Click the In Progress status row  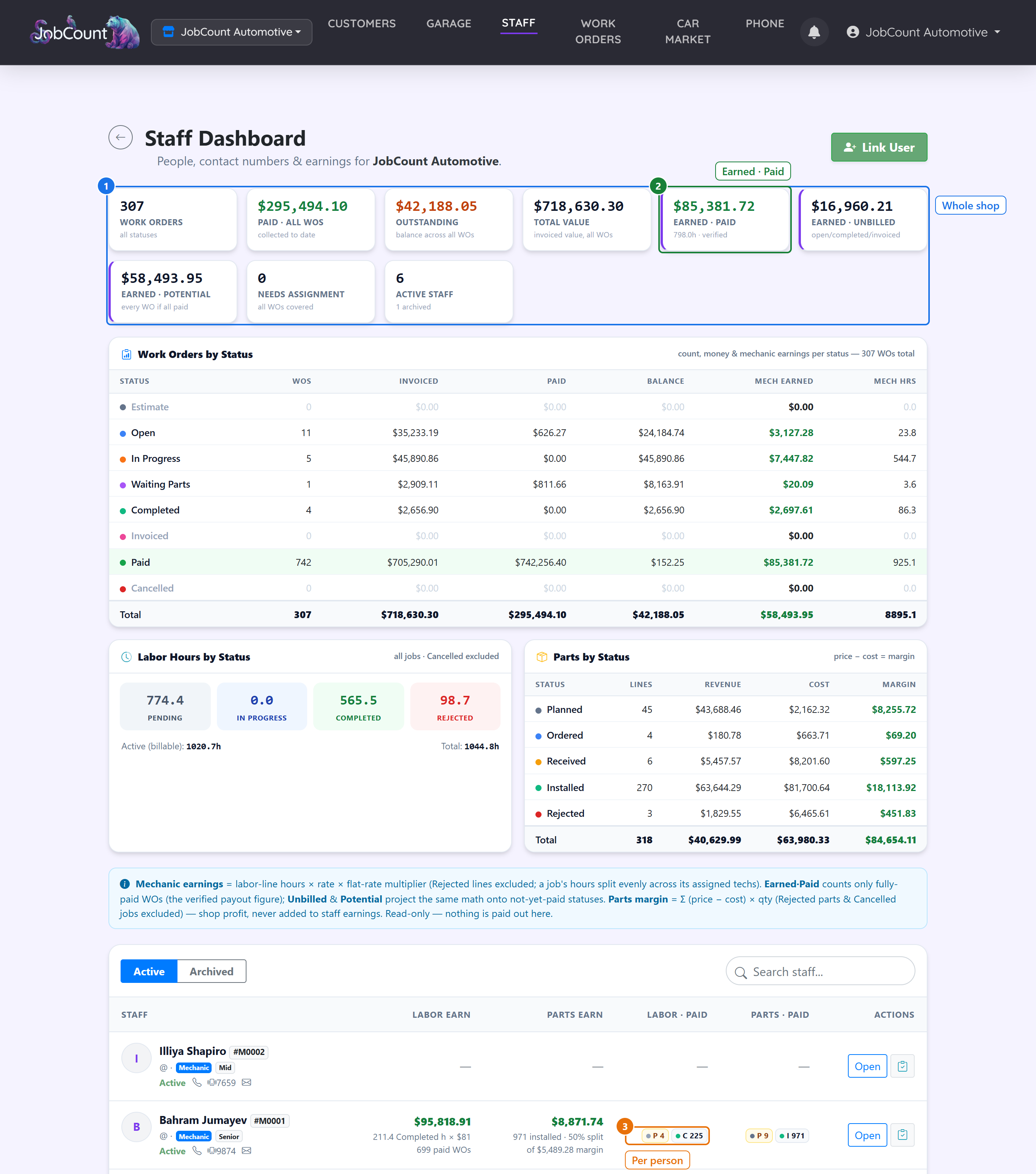point(517,458)
